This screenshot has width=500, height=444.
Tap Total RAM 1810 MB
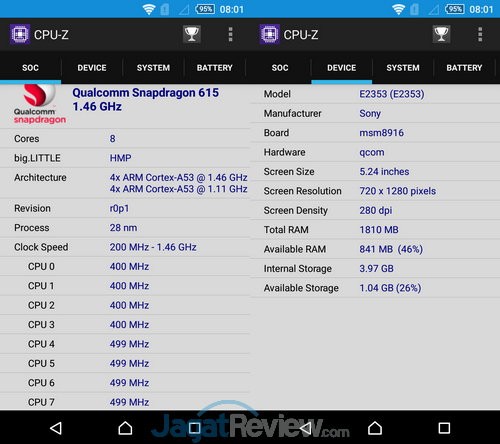coord(379,230)
